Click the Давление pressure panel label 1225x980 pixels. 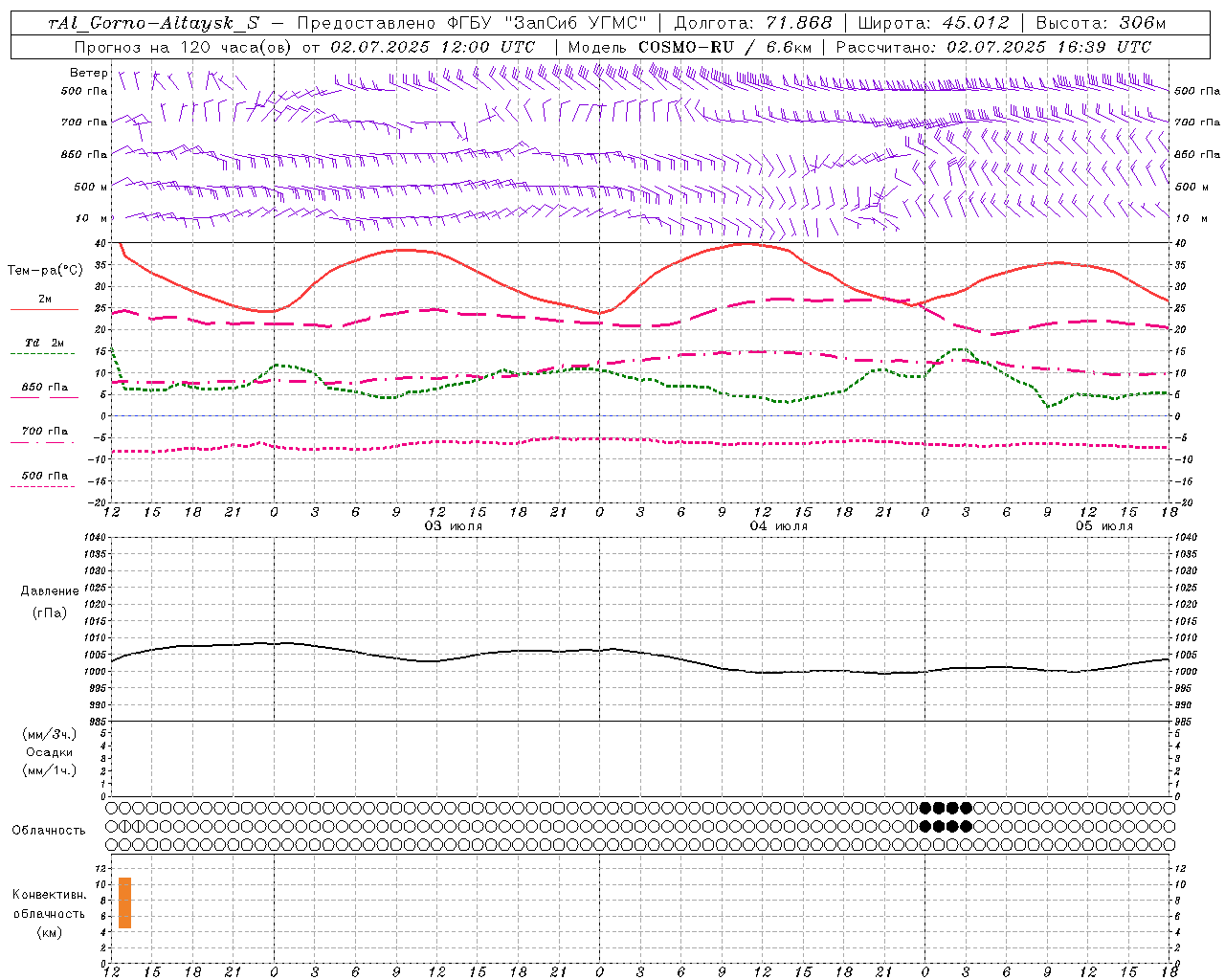50,591
